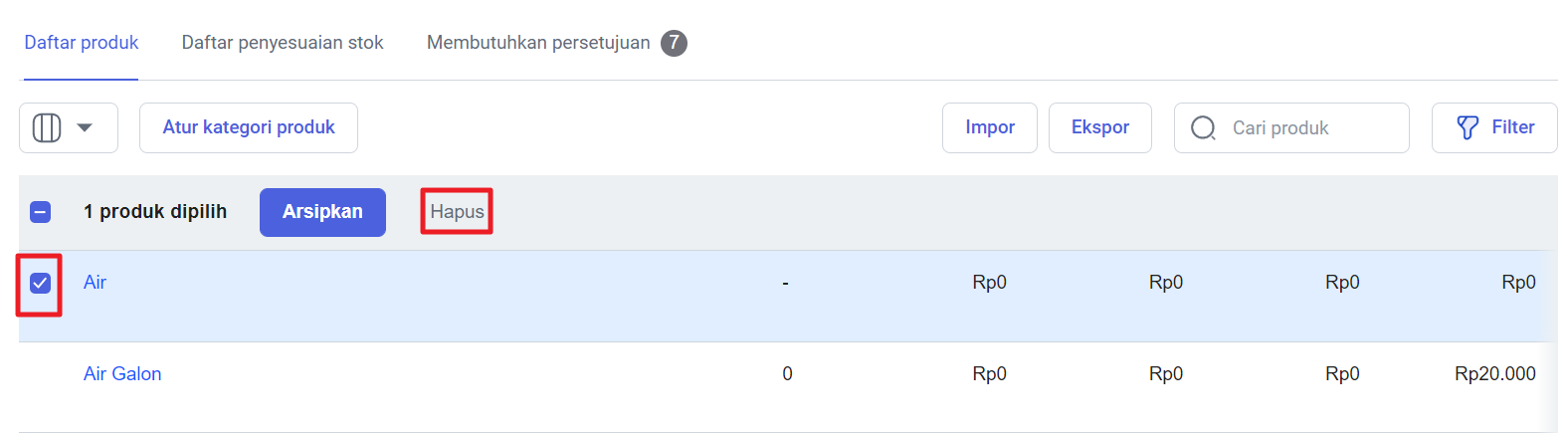1568x433 pixels.
Task: Open the Filter button
Action: click(1494, 127)
